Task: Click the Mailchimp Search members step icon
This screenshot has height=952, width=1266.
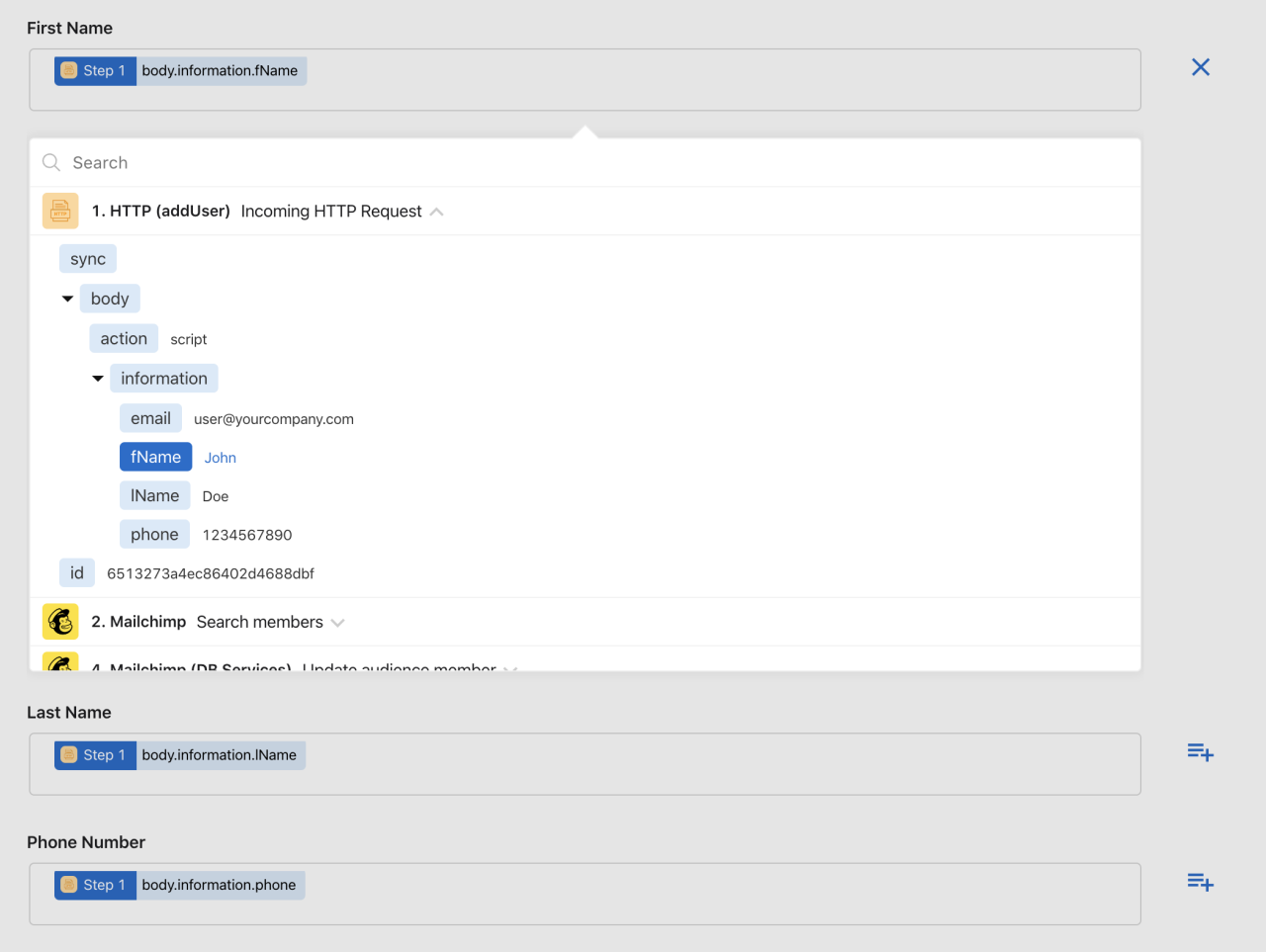Action: 60,622
